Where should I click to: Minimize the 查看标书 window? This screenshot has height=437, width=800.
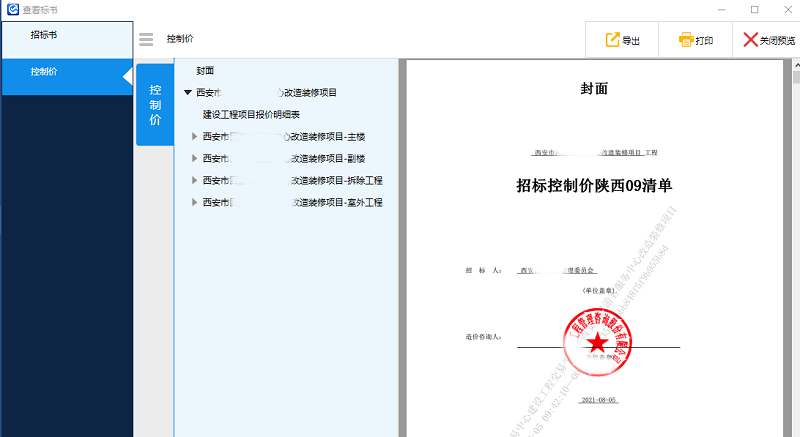pyautogui.click(x=721, y=10)
